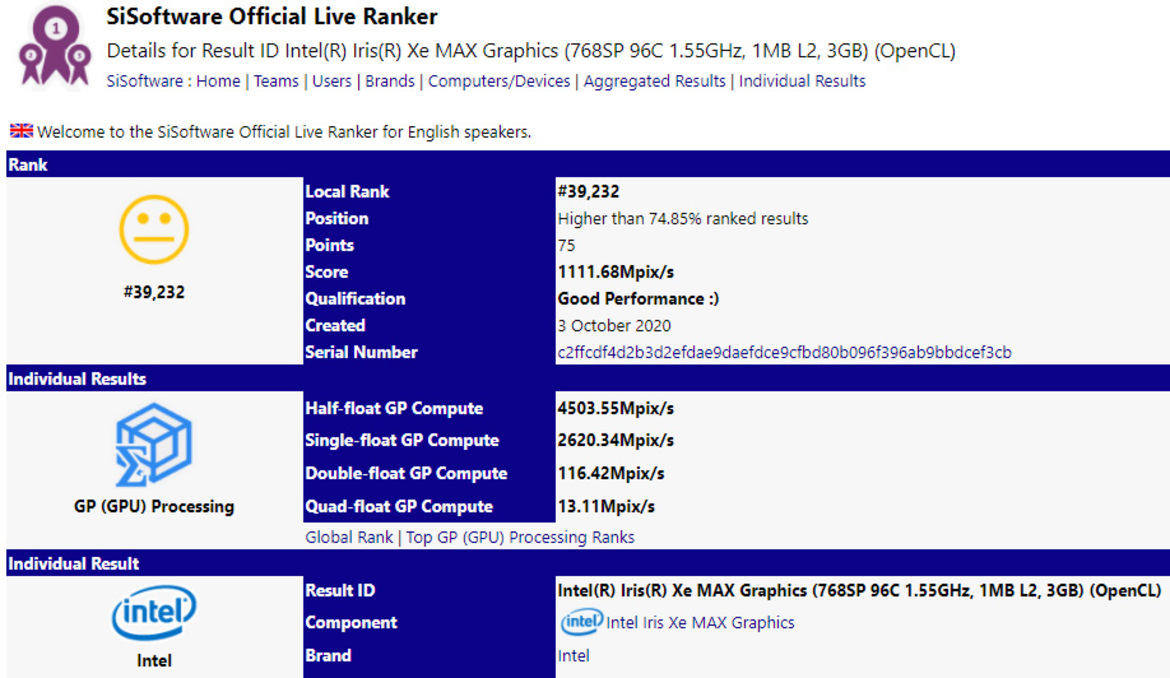
Task: Click the 2620.34Mpix/s value
Action: point(616,440)
